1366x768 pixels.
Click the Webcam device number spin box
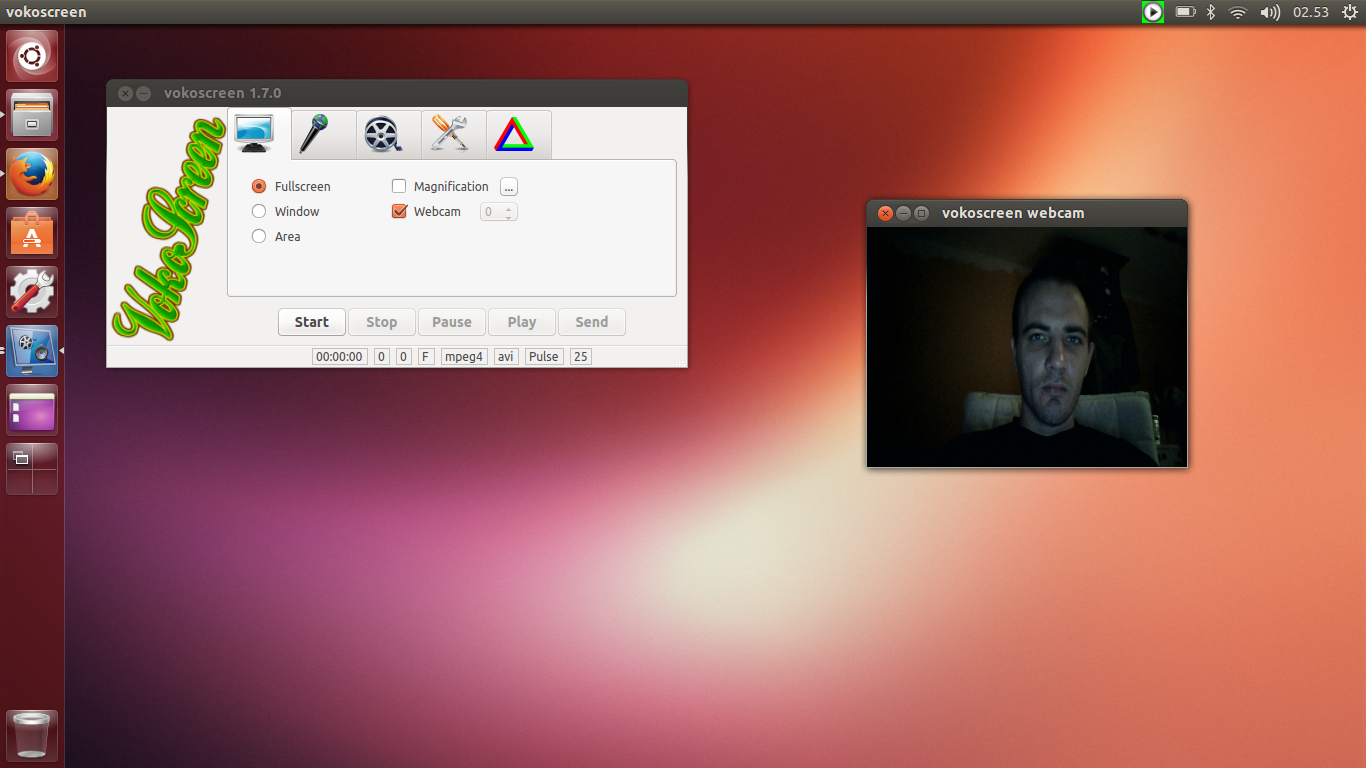(x=499, y=212)
